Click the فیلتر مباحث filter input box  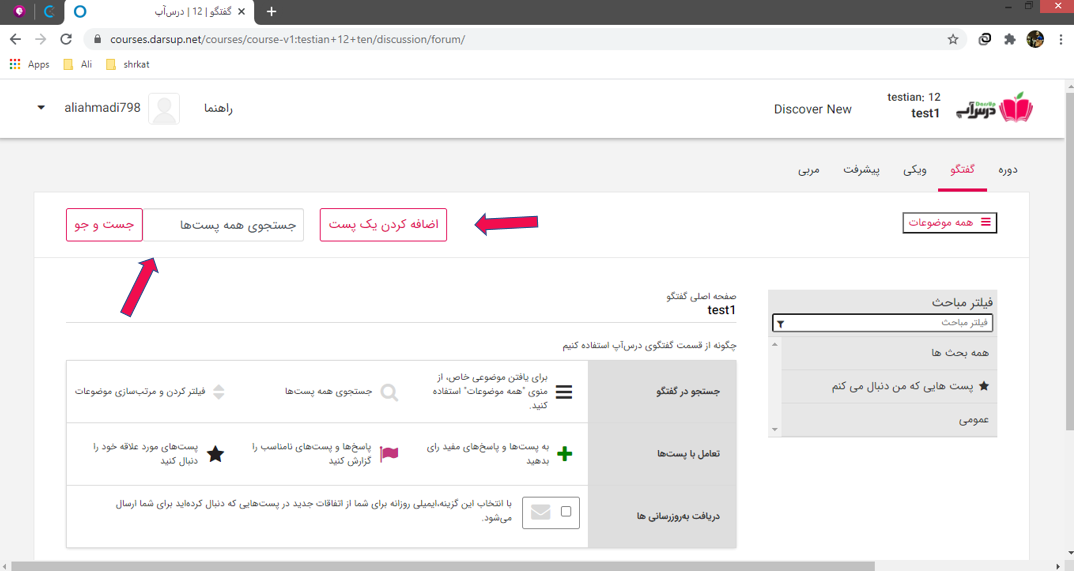coord(883,323)
